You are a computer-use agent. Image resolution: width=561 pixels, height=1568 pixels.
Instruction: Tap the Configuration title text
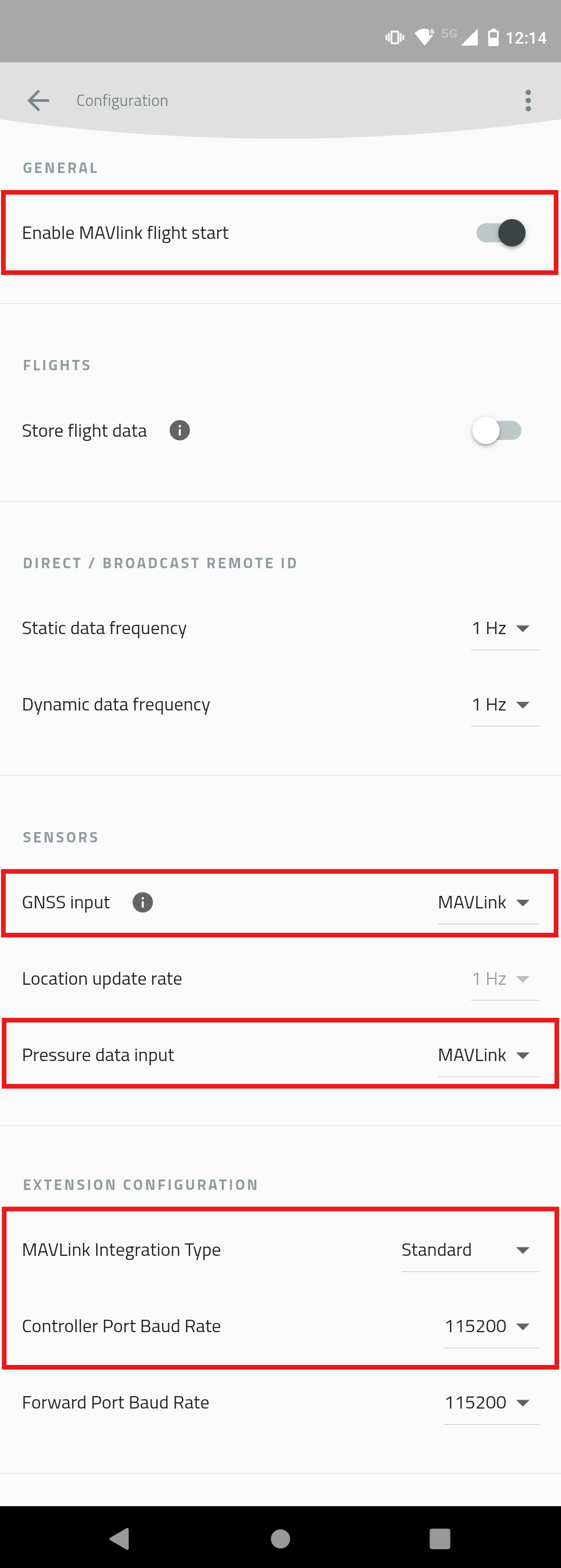pos(122,100)
